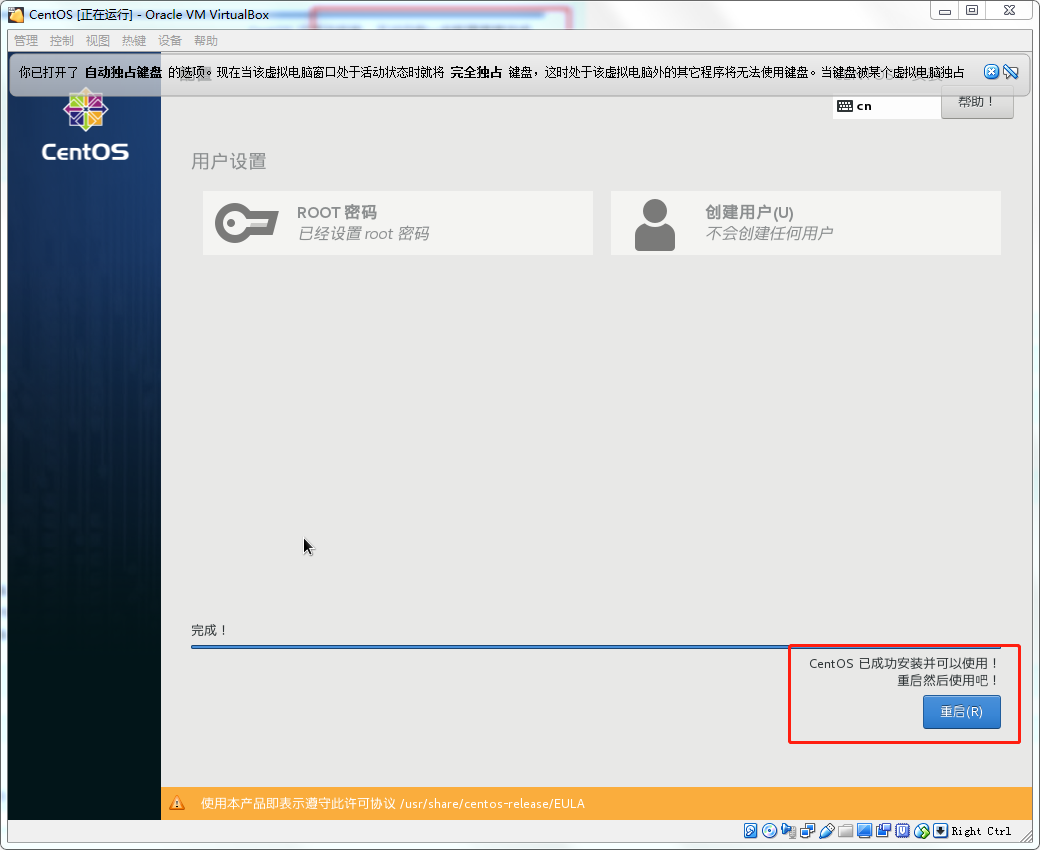Click the mouse integration status icon

coord(921,831)
